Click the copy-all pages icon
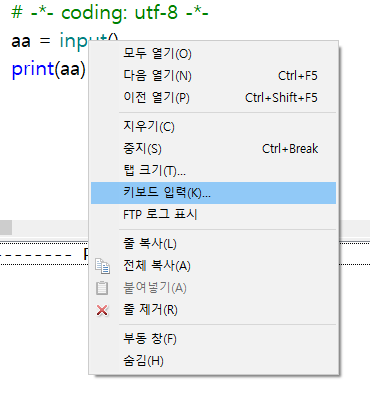This screenshot has width=370, height=405. pyautogui.click(x=102, y=266)
